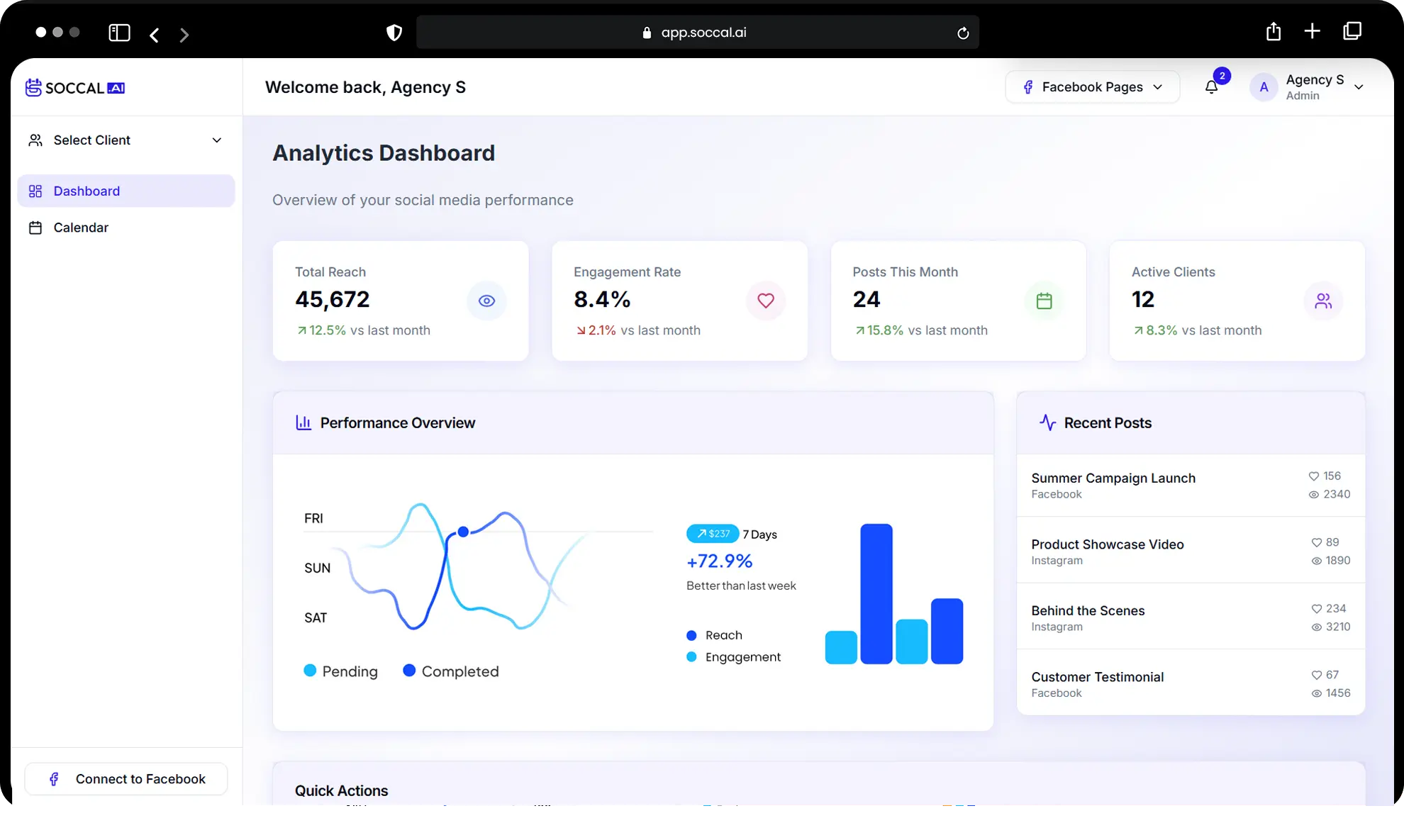The height and width of the screenshot is (840, 1404).
Task: Open Calendar in the sidebar
Action: (81, 228)
